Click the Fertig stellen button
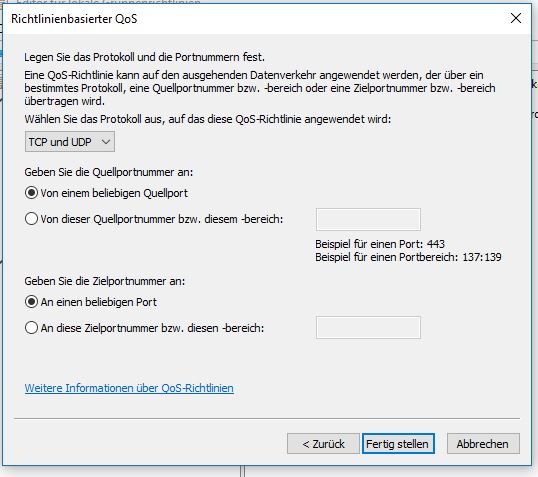Screen dimensions: 538x477 [x=398, y=444]
